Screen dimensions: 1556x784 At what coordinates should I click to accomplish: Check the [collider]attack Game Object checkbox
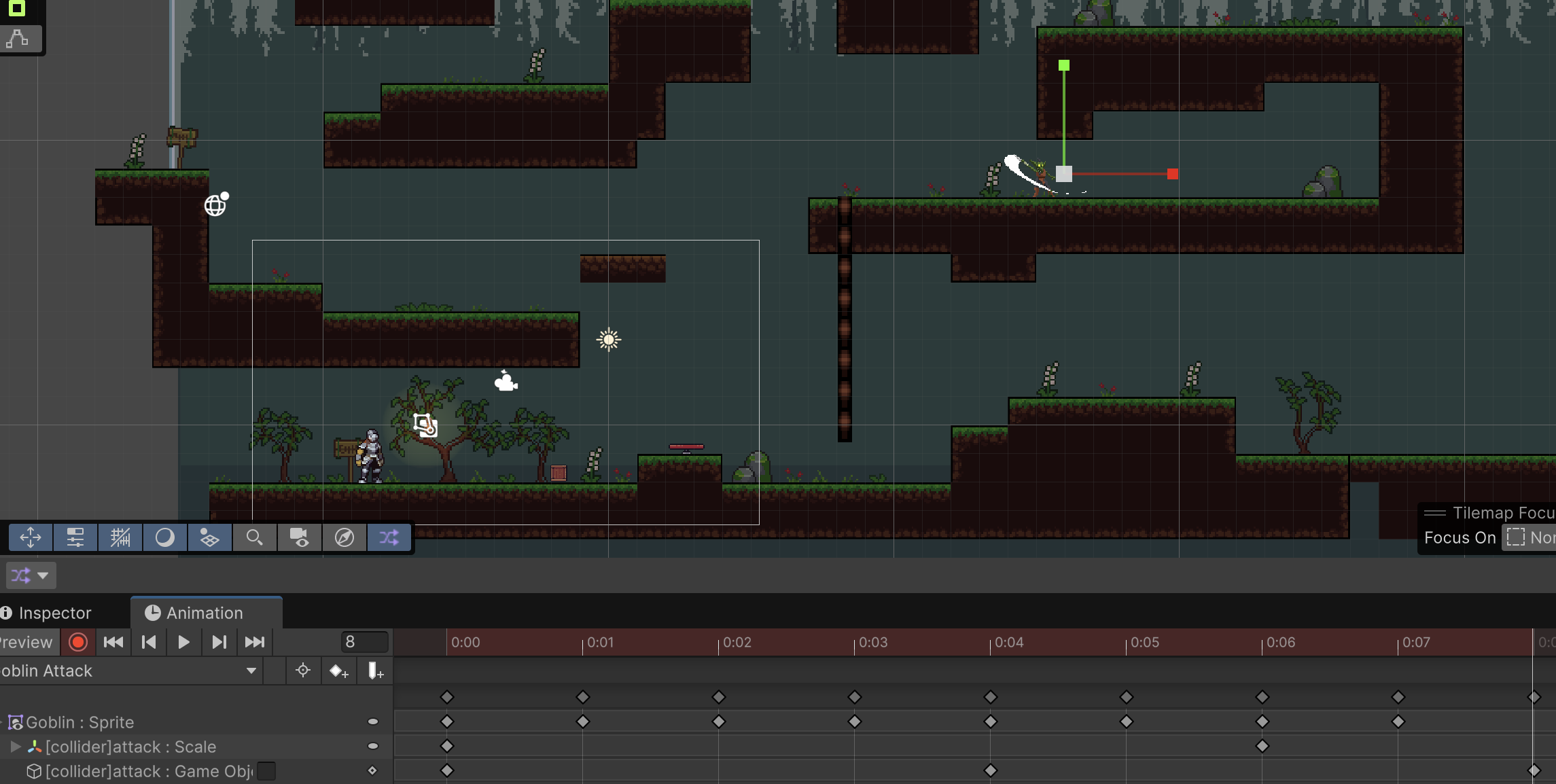pyautogui.click(x=267, y=771)
